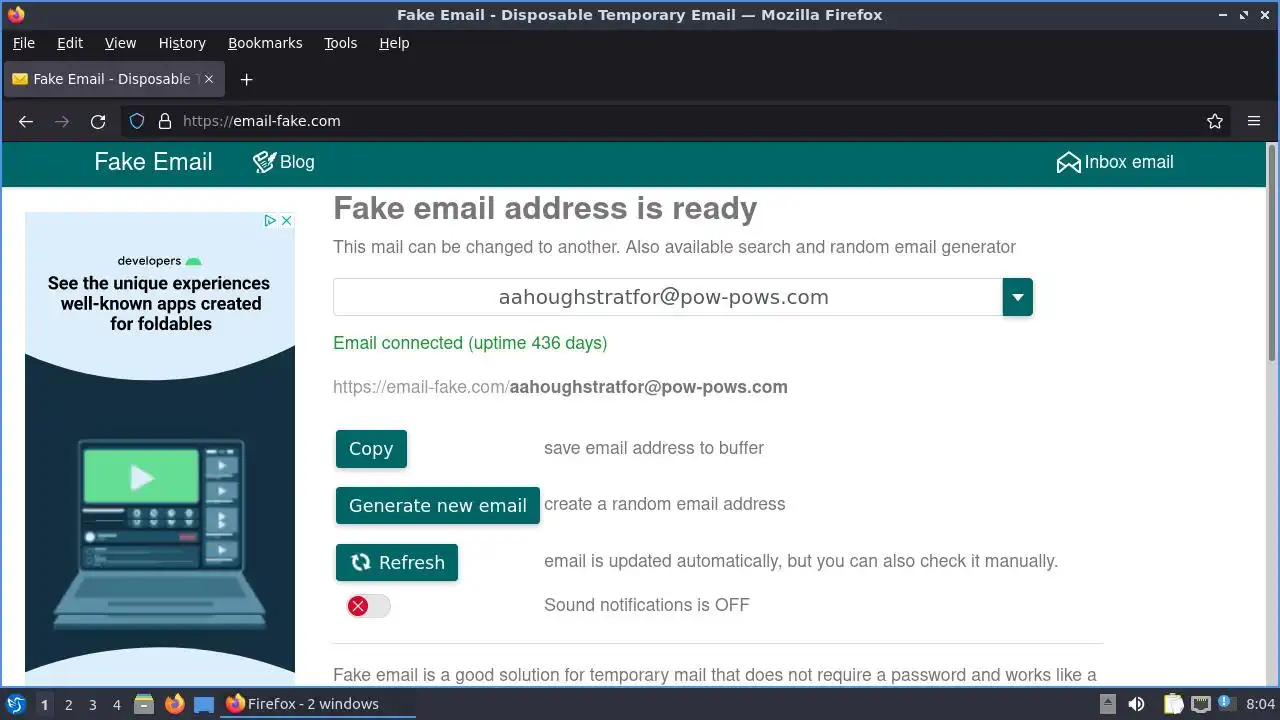
Task: Click Generate new email button
Action: tap(438, 505)
